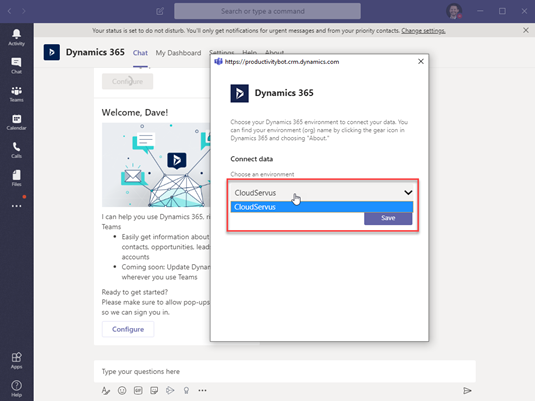
Task: Open the Activity feed in sidebar
Action: pos(16,37)
